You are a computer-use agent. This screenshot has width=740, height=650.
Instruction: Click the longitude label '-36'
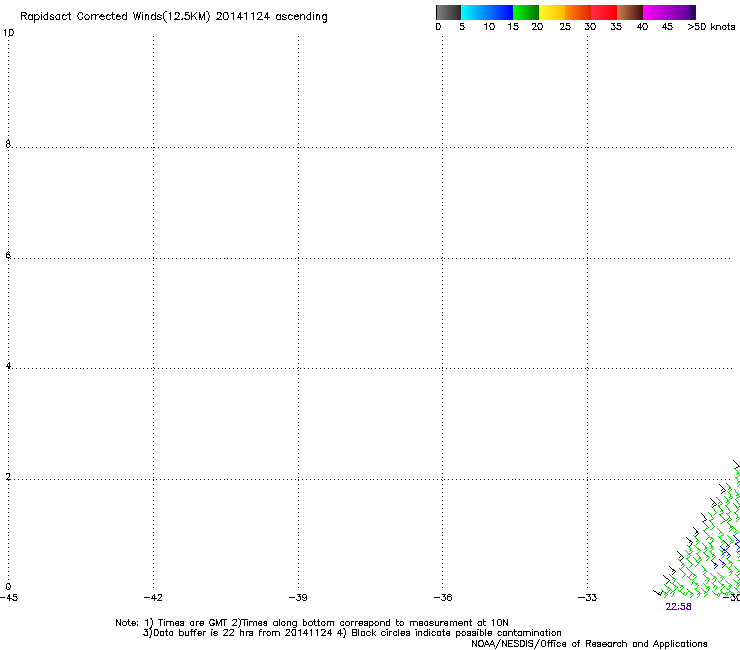tap(443, 598)
